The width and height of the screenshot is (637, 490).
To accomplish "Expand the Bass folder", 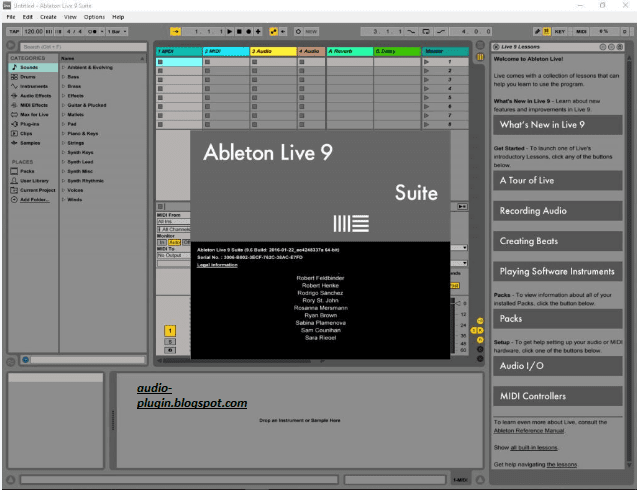I will click(x=64, y=77).
